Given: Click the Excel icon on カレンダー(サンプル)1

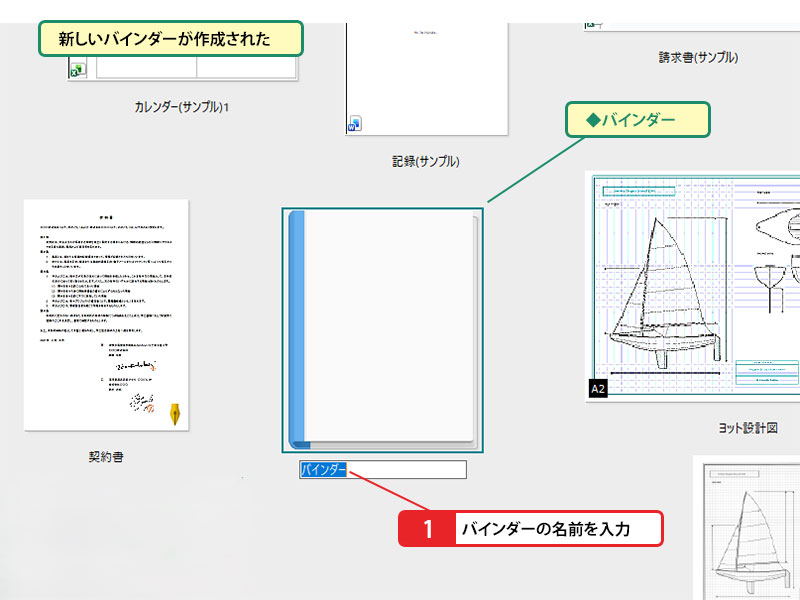Looking at the screenshot, I should pyautogui.click(x=78, y=69).
